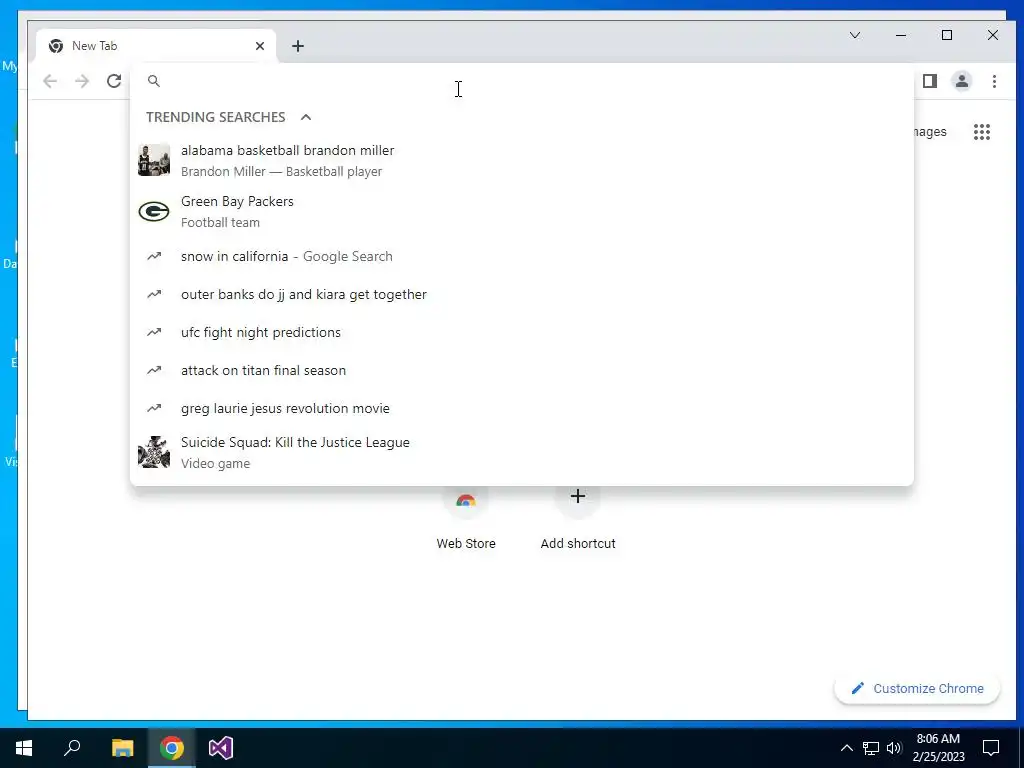Click the Chrome taskbar icon
The height and width of the screenshot is (768, 1024).
click(x=172, y=748)
